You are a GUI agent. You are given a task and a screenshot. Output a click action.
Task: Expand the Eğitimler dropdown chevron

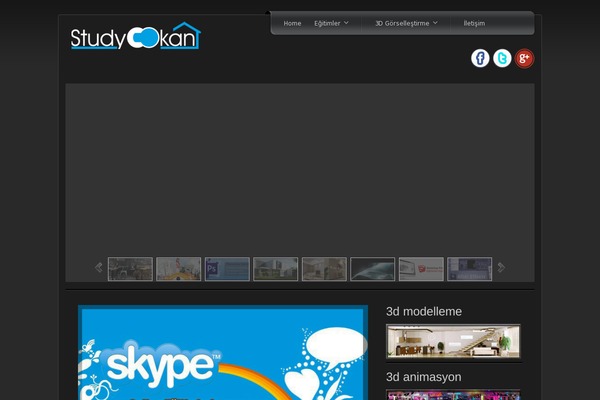(x=346, y=23)
